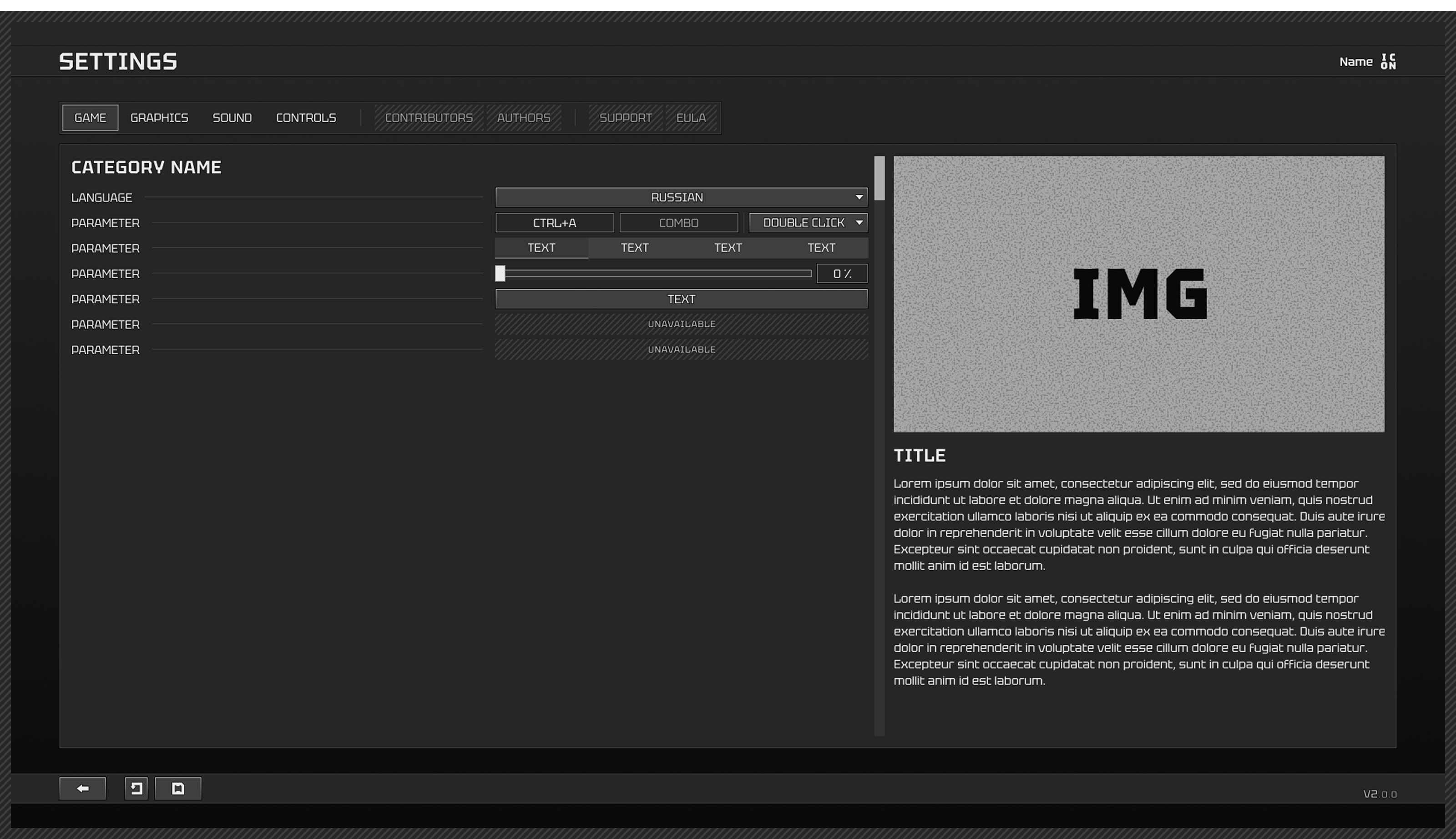Select the Authors tab

[524, 118]
